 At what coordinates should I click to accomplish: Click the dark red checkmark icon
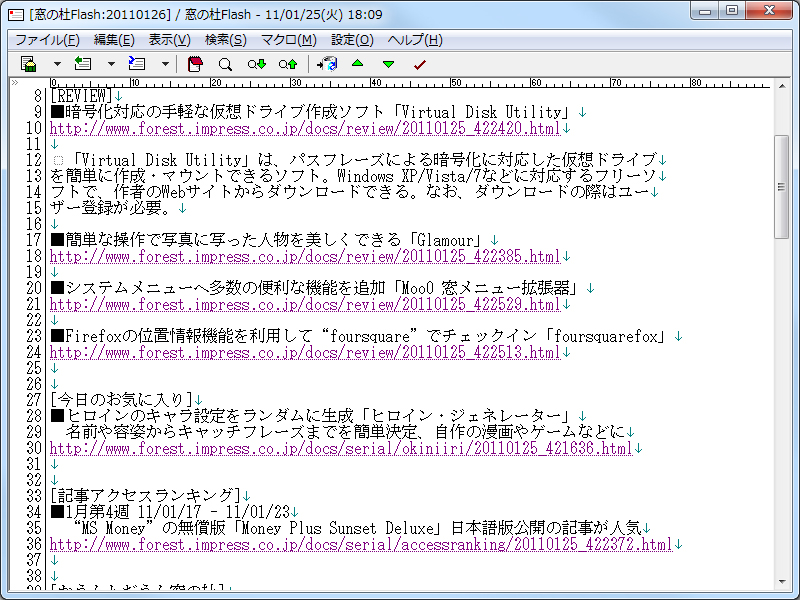pyautogui.click(x=419, y=64)
